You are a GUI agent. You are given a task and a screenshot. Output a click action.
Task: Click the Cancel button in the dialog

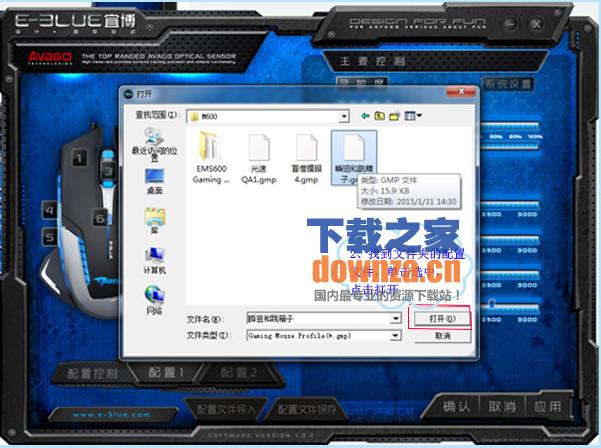(x=442, y=336)
